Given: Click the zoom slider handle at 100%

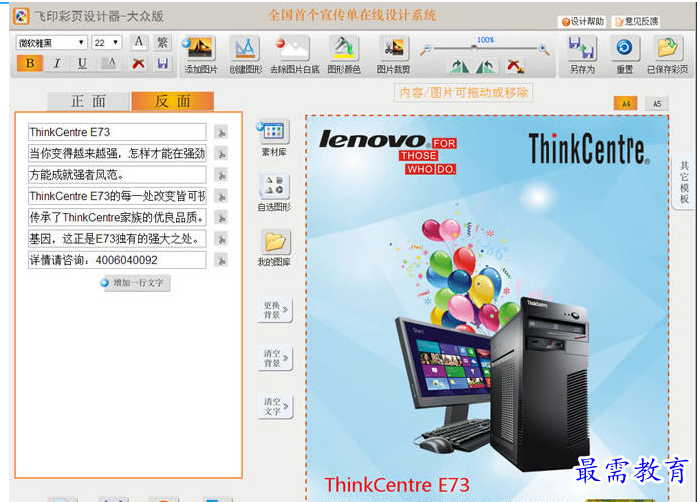Looking at the screenshot, I should tap(474, 48).
